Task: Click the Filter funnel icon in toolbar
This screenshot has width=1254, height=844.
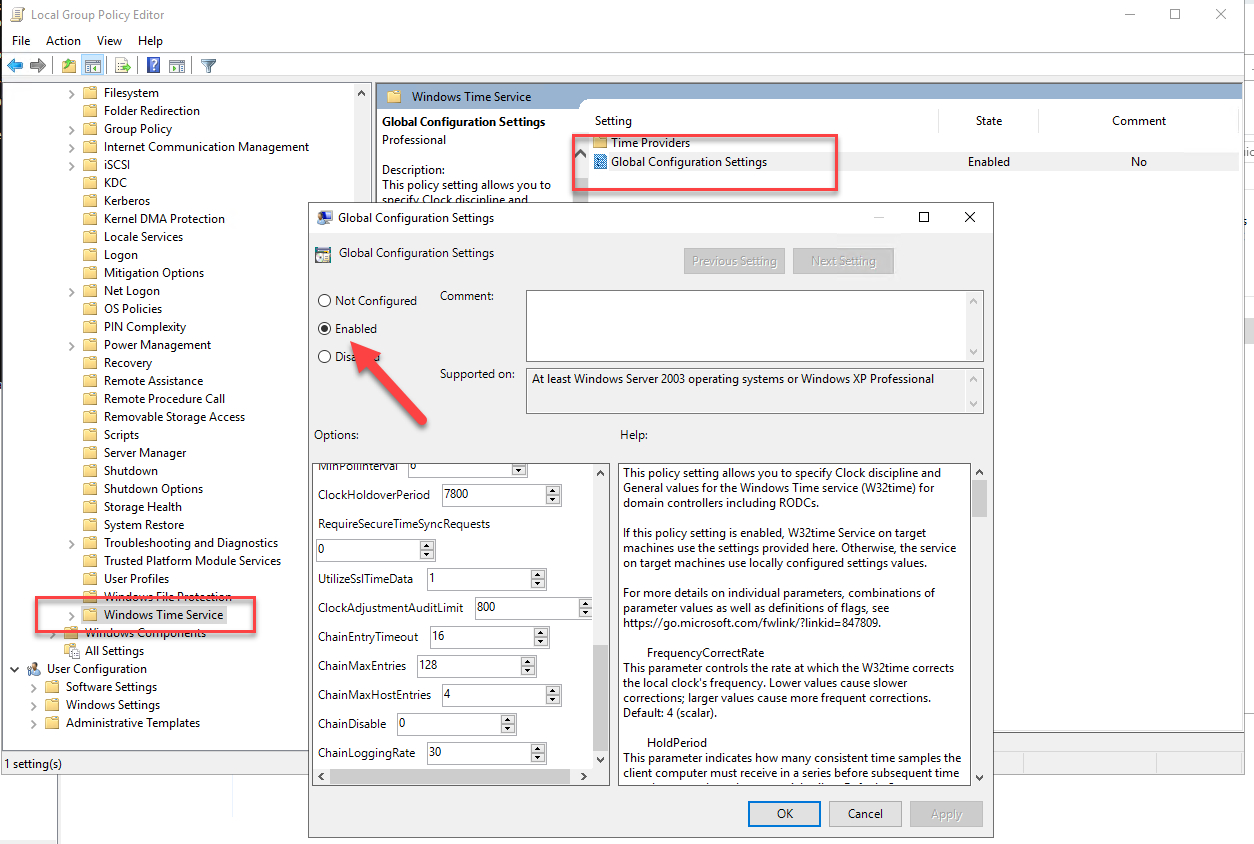Action: (208, 66)
